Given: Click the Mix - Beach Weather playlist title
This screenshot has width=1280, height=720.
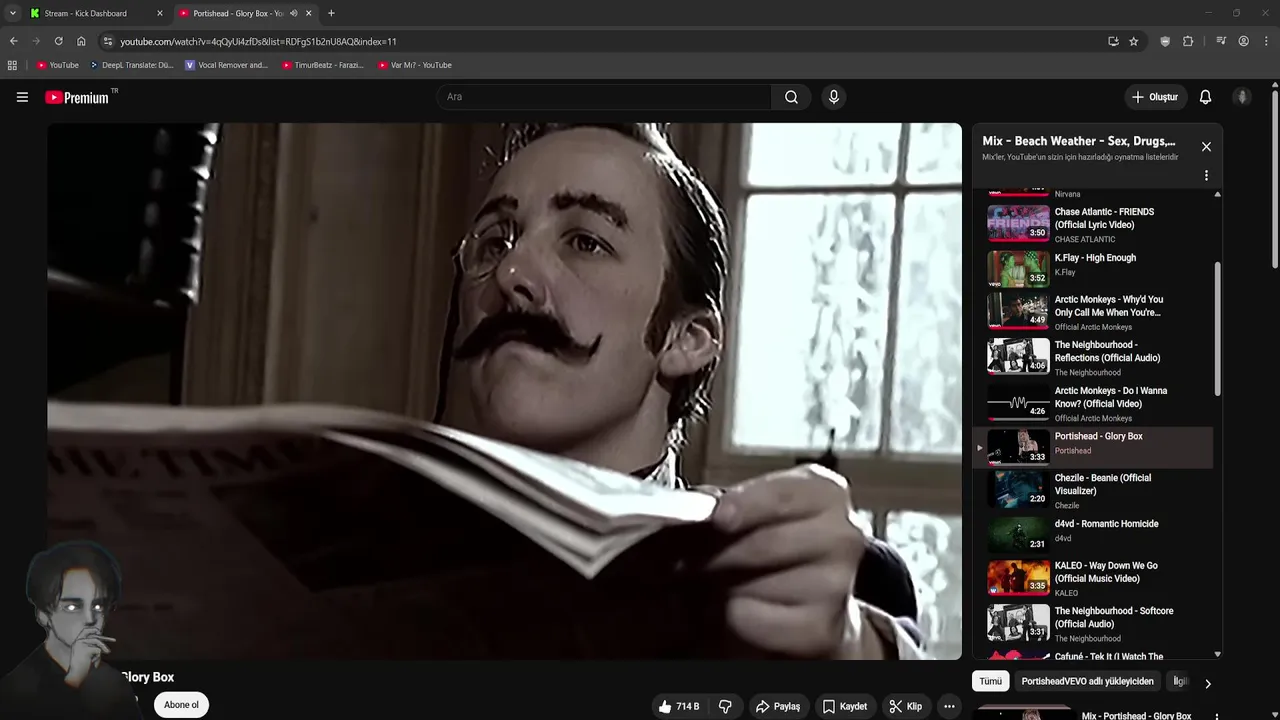Looking at the screenshot, I should pos(1078,141).
